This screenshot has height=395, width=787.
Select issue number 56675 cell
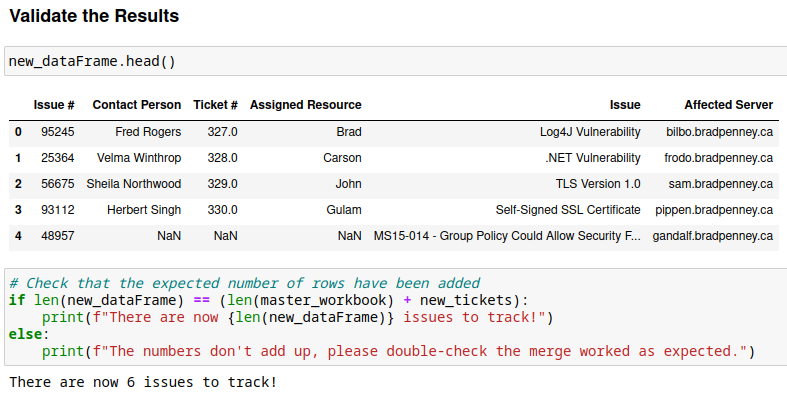(58, 184)
